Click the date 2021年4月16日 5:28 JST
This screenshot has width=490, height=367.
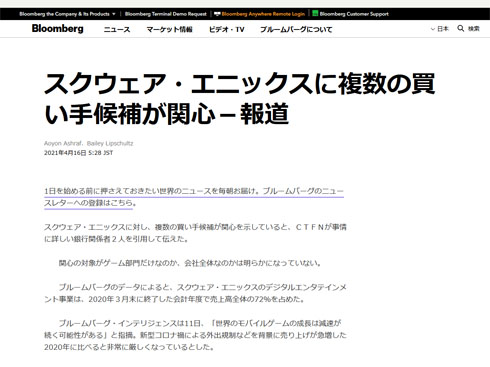tap(78, 153)
